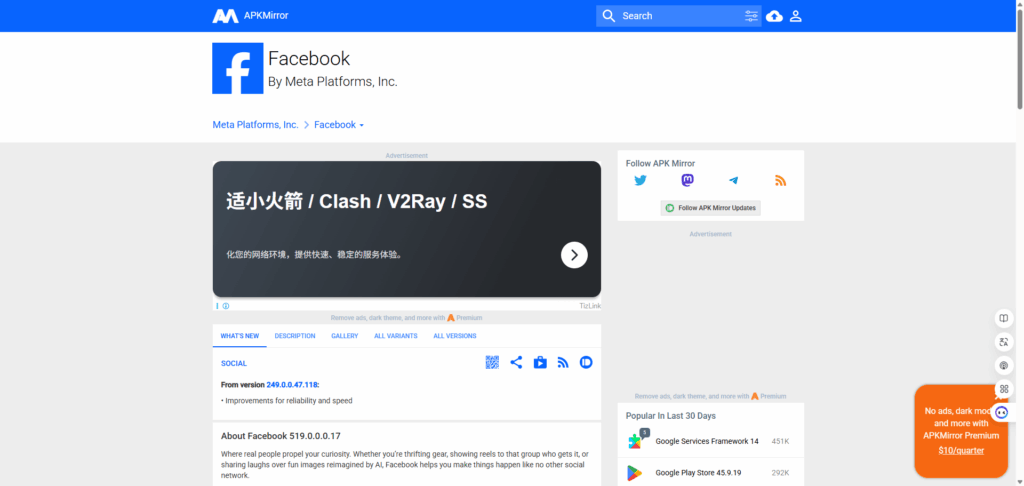Click the APKMirror logo in the header
The image size is (1024, 486).
pyautogui.click(x=225, y=16)
